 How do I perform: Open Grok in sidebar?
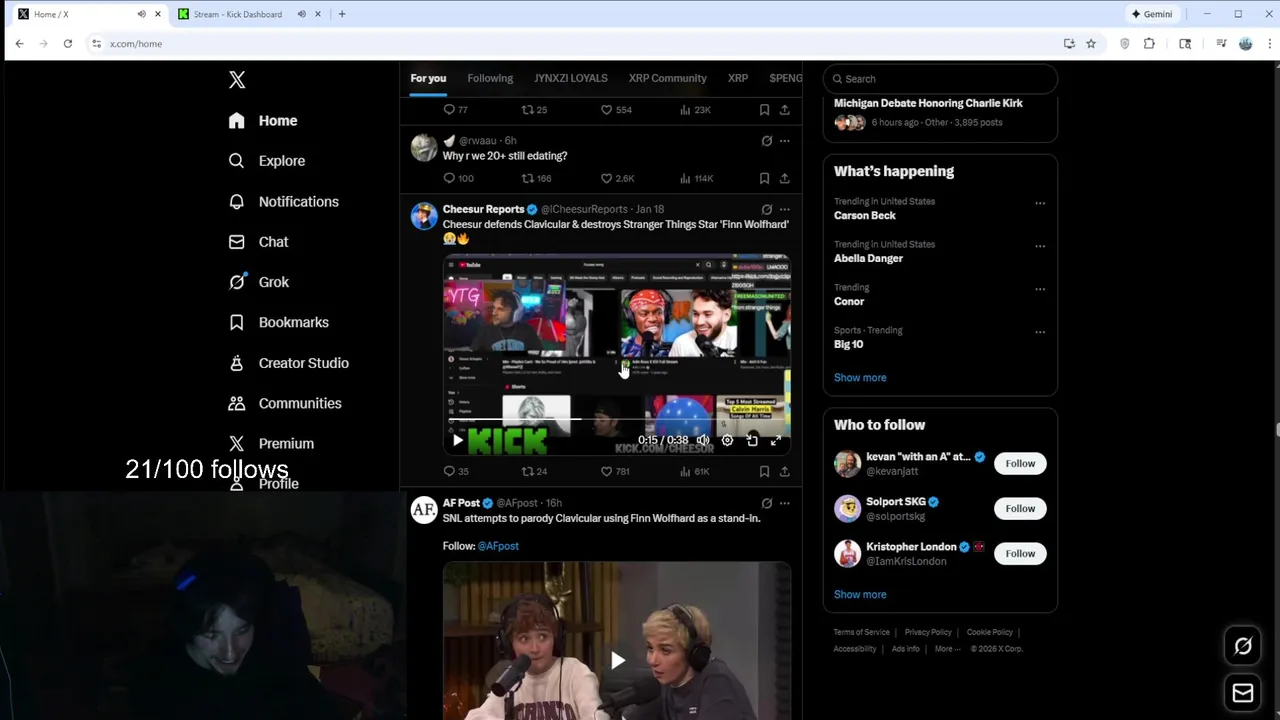click(x=258, y=282)
